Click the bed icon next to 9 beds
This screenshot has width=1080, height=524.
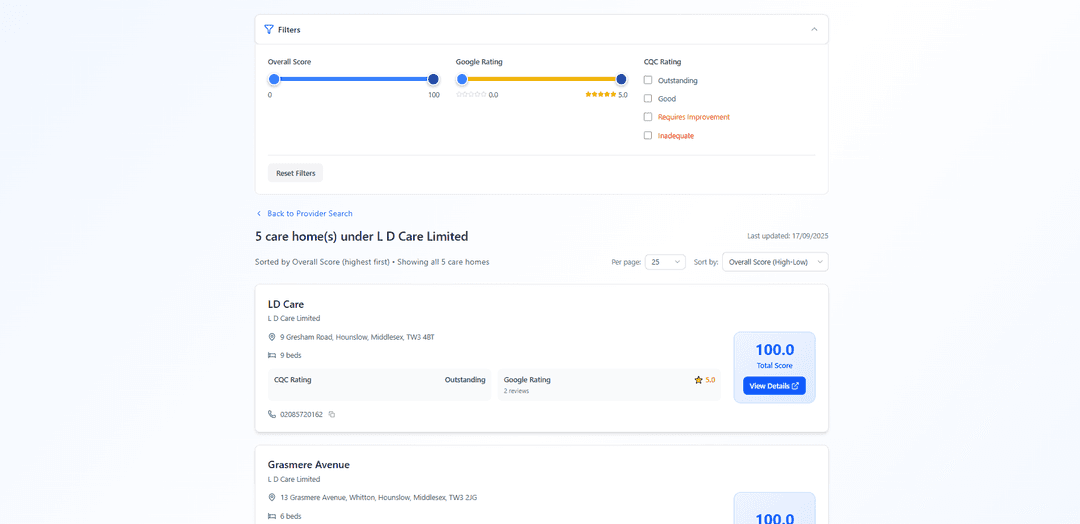click(272, 355)
